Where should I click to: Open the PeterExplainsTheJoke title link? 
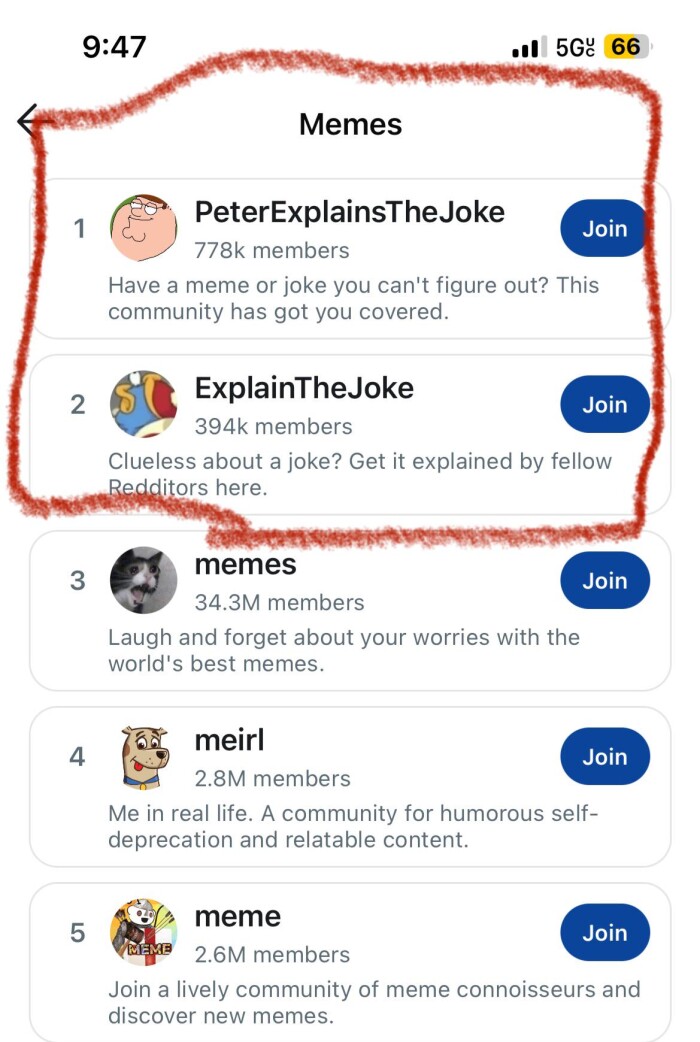click(x=349, y=212)
